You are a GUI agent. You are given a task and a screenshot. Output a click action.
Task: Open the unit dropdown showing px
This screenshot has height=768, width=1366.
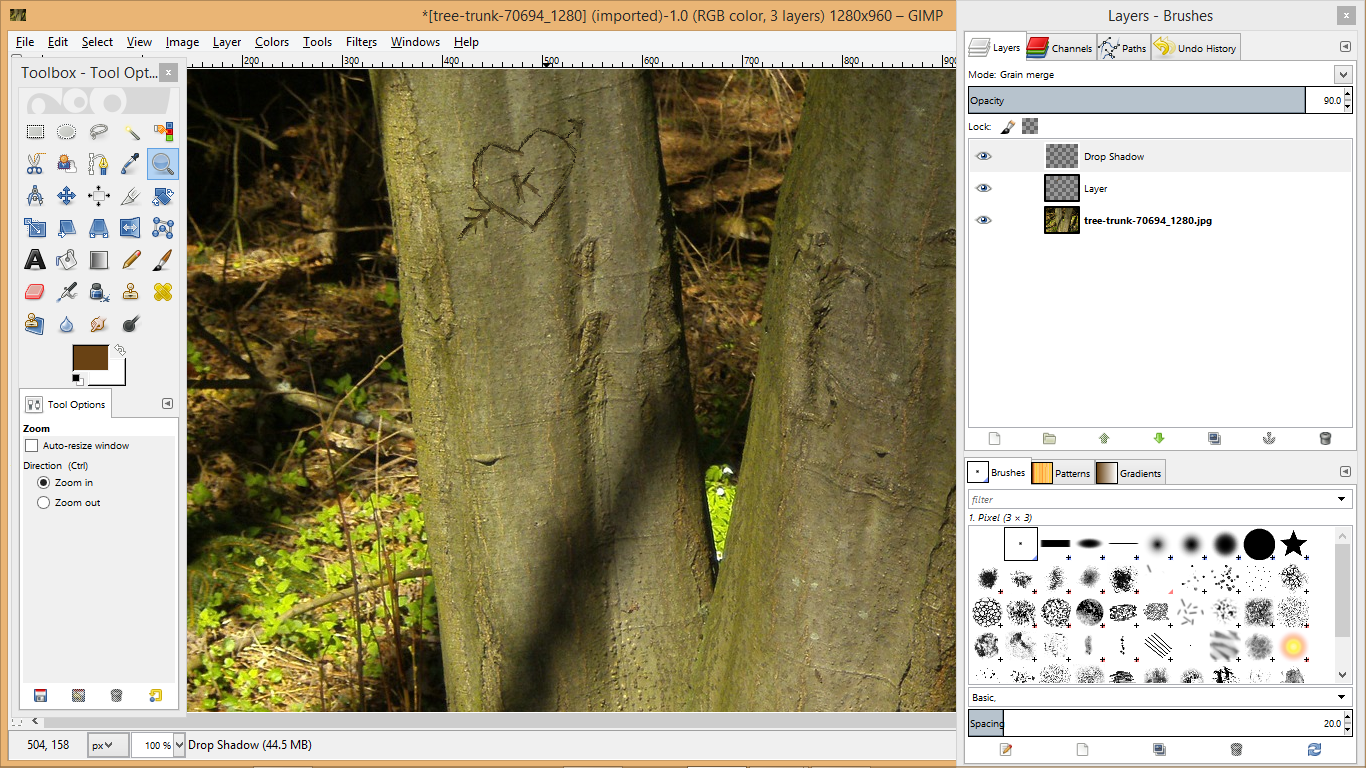pos(106,744)
